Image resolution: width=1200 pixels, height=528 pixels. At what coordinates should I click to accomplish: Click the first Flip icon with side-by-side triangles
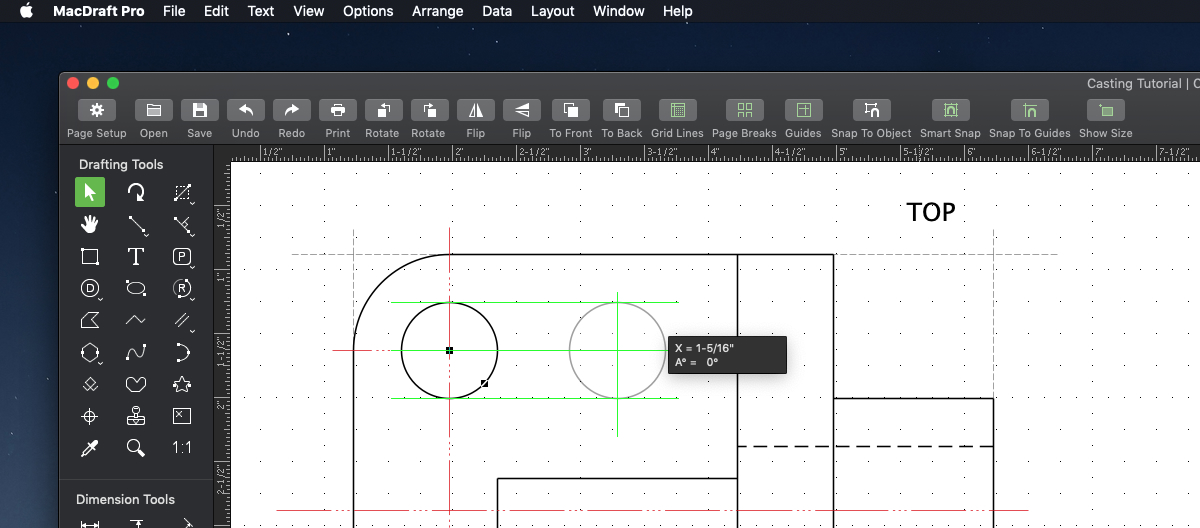click(476, 110)
